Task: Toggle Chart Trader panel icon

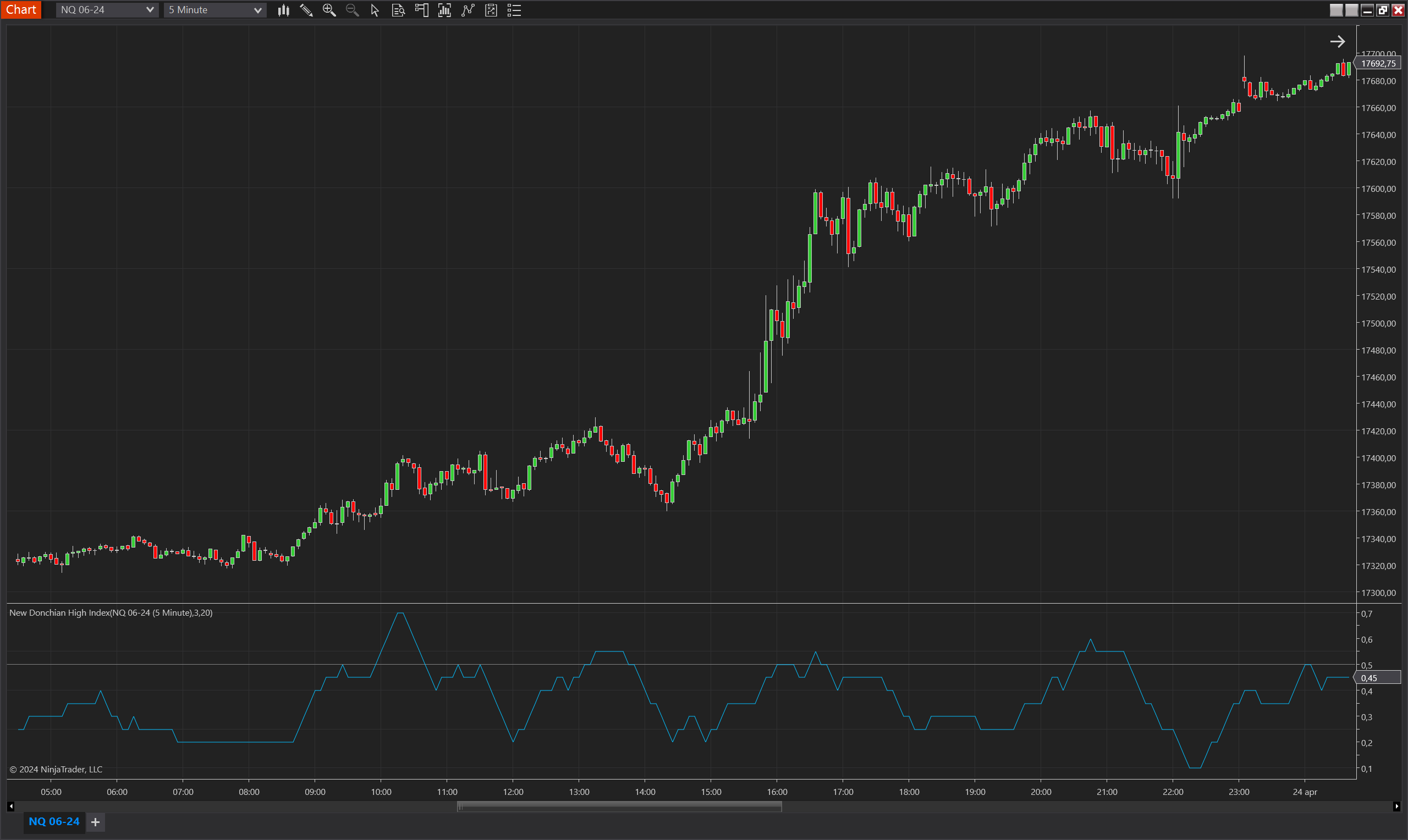Action: point(421,10)
